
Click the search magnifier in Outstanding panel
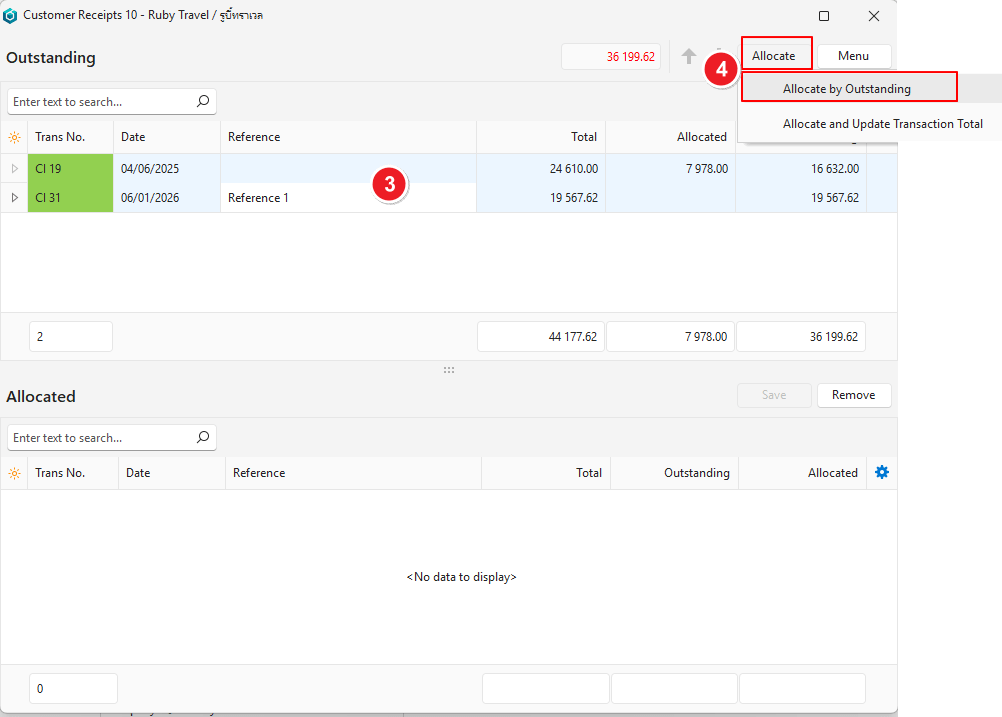pyautogui.click(x=203, y=101)
